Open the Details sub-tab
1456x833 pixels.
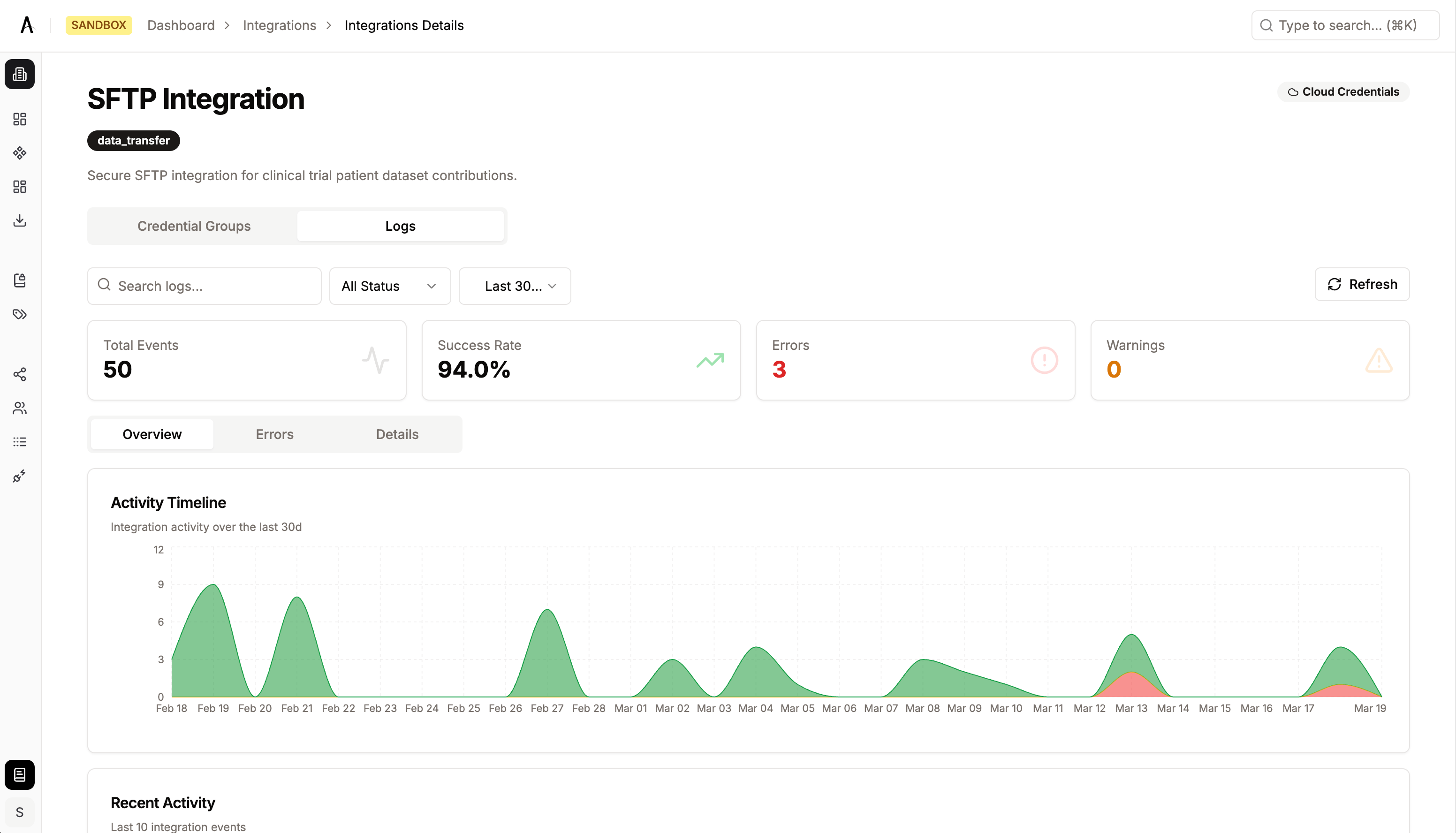[397, 434]
